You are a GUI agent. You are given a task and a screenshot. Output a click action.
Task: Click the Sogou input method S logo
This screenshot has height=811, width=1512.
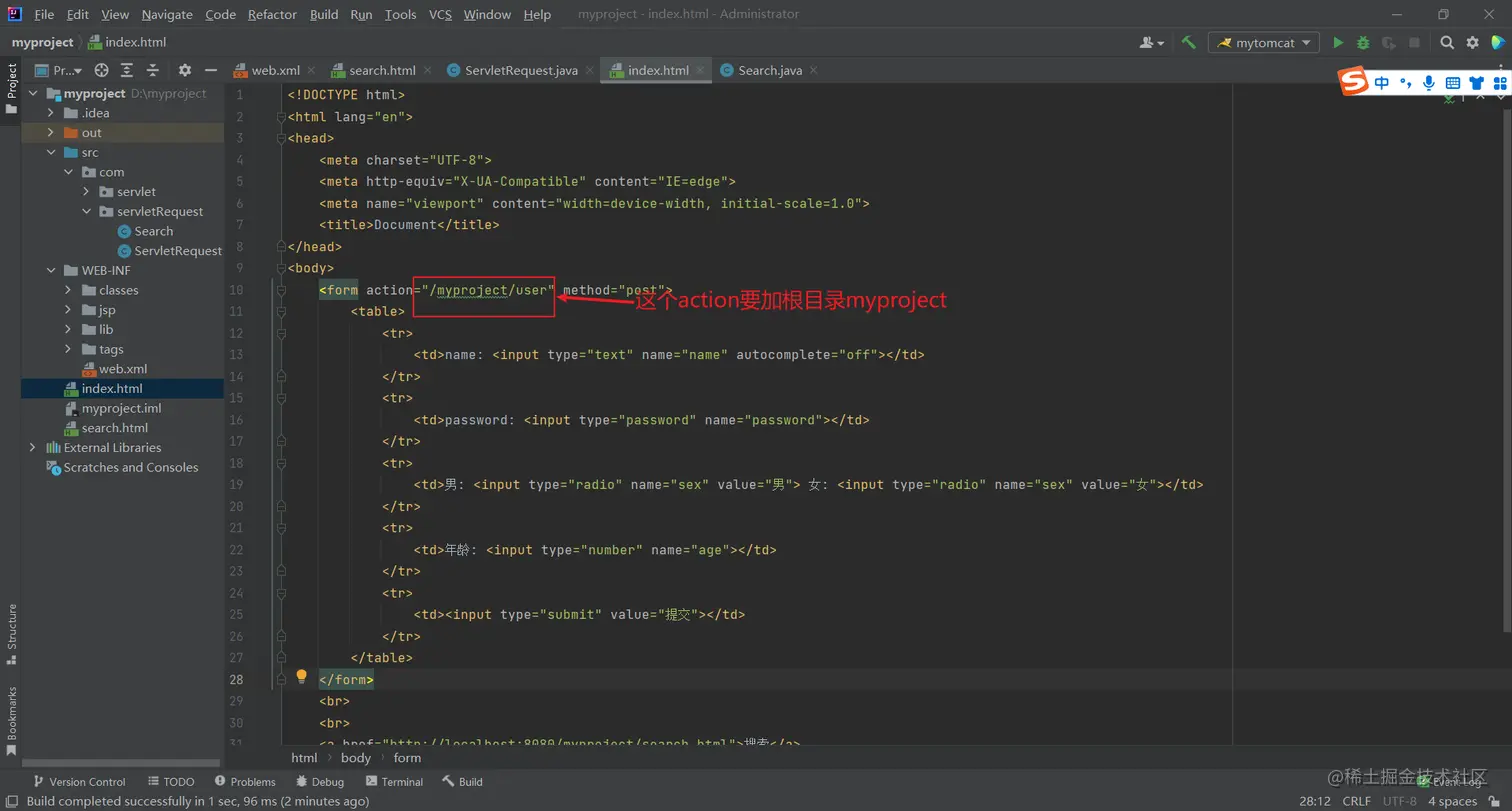pos(1354,82)
